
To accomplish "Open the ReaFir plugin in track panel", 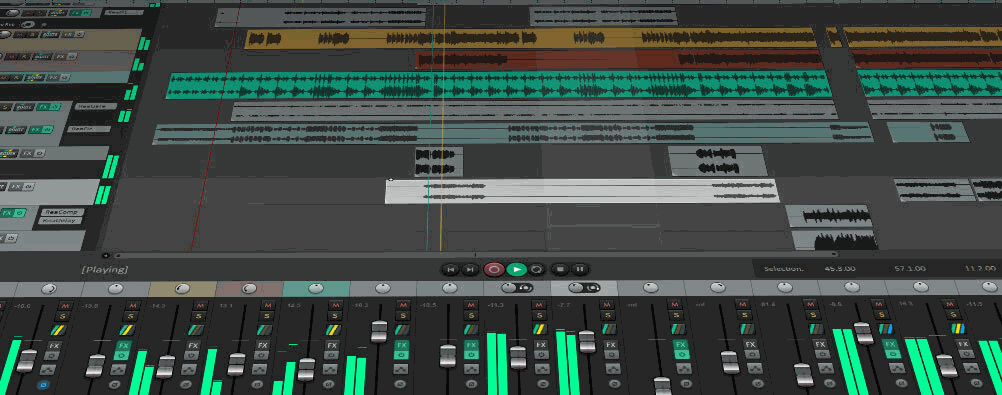I will pyautogui.click(x=89, y=129).
